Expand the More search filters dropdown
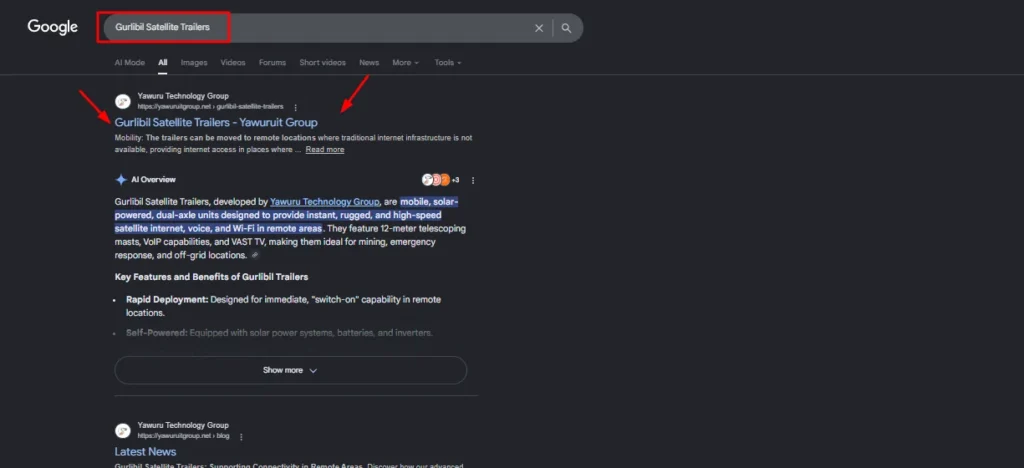This screenshot has height=468, width=1024. pos(405,63)
